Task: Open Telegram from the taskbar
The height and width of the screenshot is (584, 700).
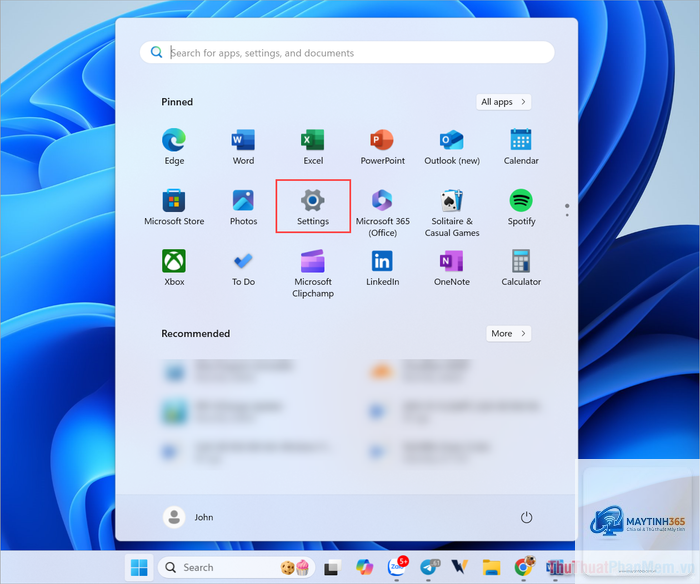Action: tap(429, 567)
